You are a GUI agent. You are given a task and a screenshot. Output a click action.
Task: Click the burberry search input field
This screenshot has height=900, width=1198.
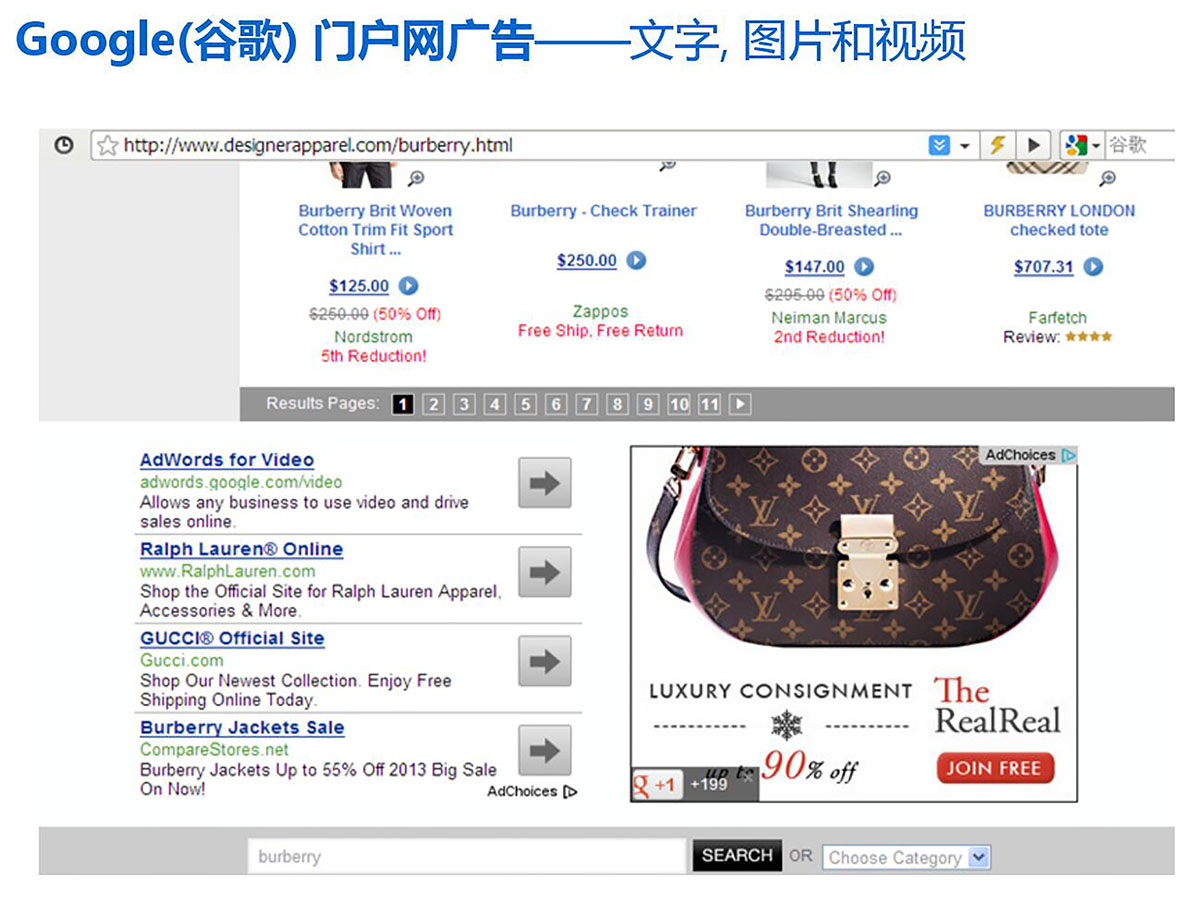[466, 856]
